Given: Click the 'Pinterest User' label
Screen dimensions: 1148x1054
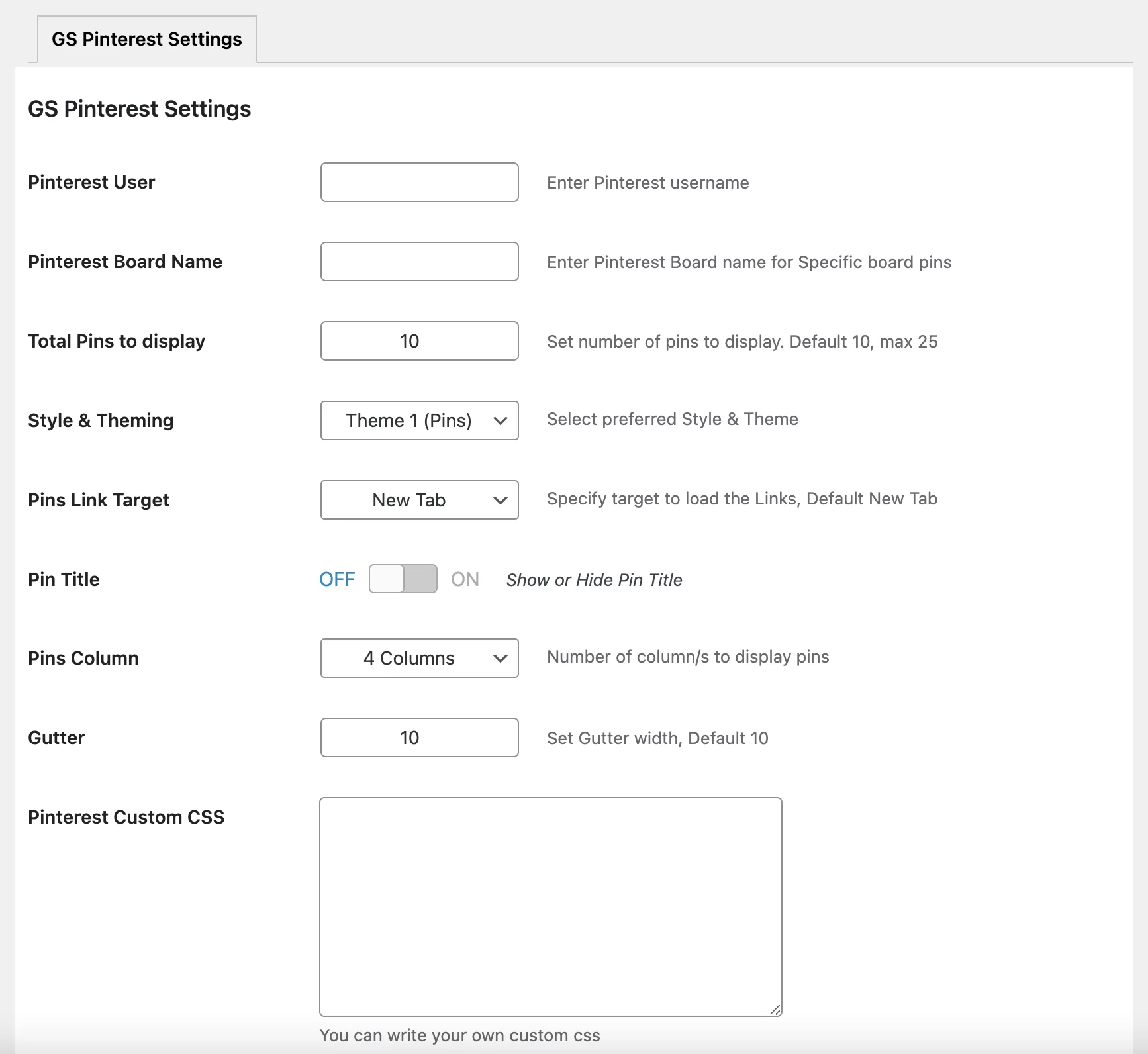Looking at the screenshot, I should click(x=91, y=182).
